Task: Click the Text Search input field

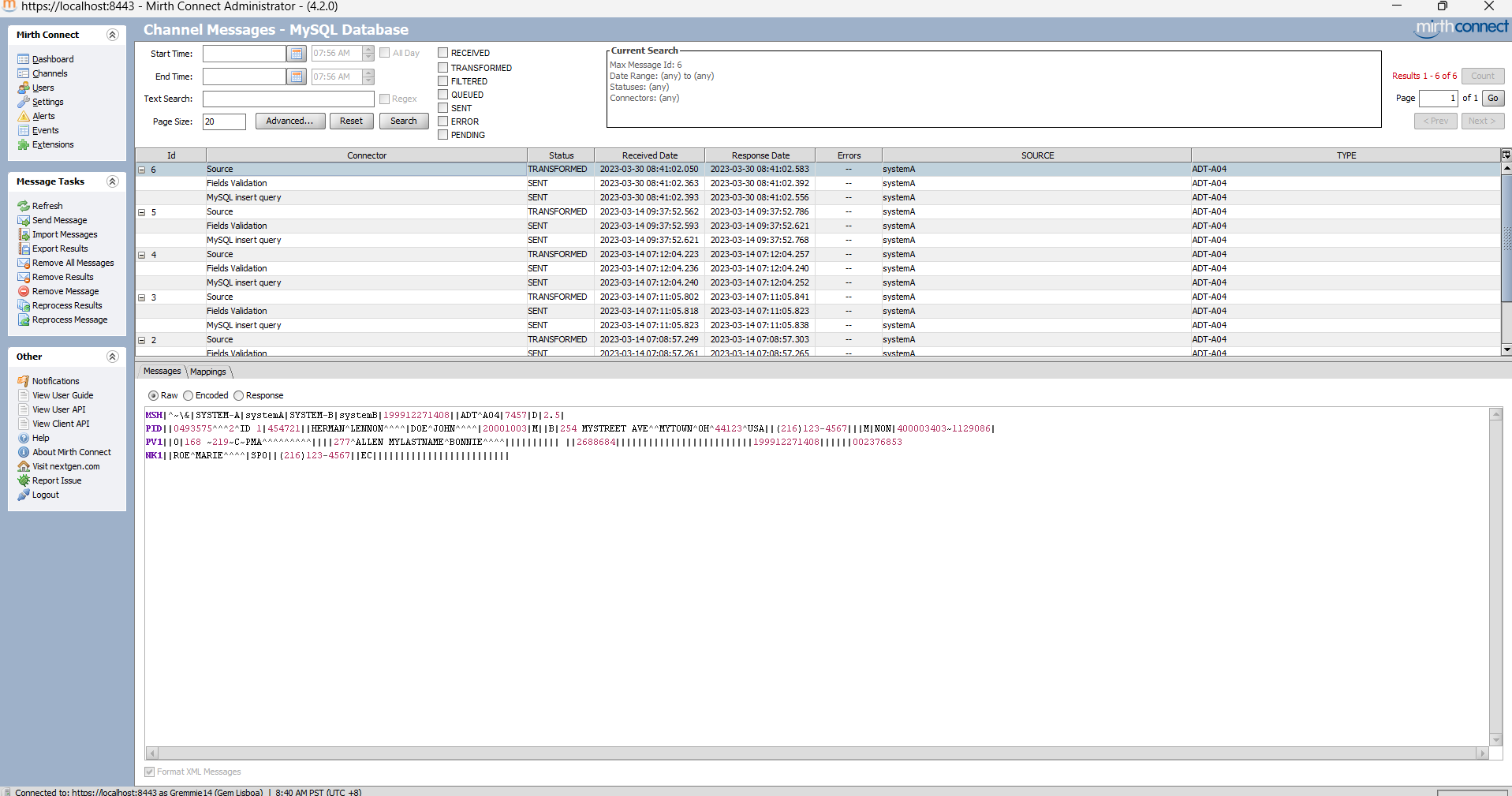Action: (x=288, y=99)
